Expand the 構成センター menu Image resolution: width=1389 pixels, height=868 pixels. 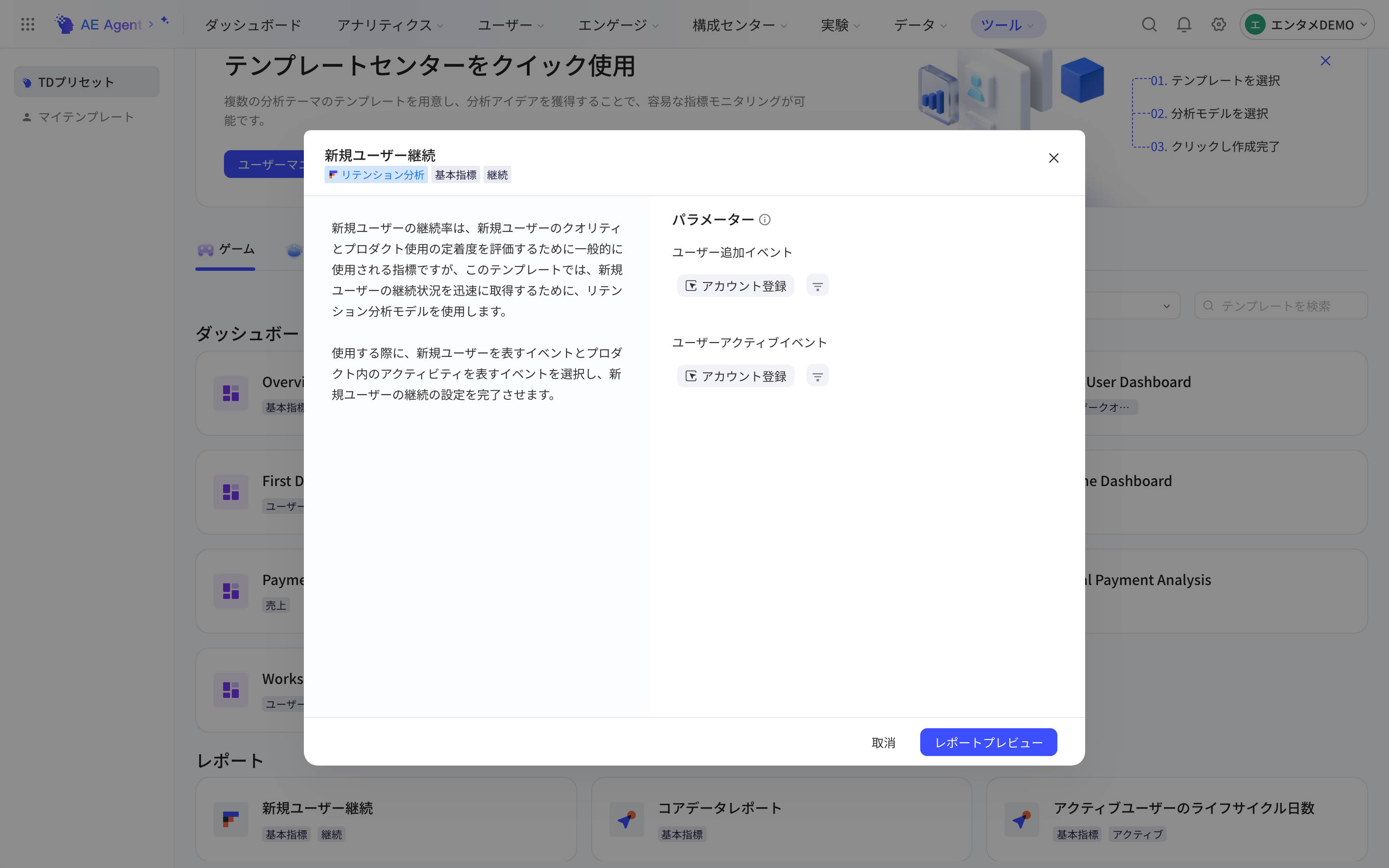point(740,25)
